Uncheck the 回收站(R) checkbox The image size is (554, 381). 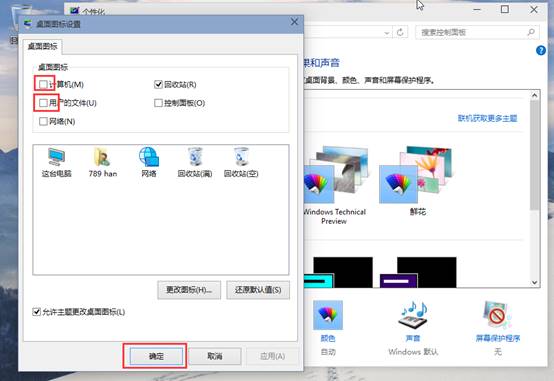tap(158, 84)
